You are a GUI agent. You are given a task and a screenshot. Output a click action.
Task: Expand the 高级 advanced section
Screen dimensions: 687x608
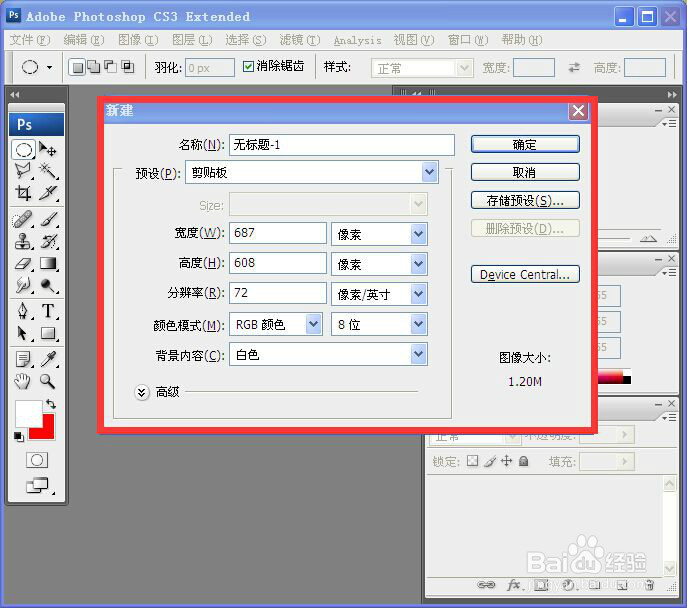click(142, 392)
